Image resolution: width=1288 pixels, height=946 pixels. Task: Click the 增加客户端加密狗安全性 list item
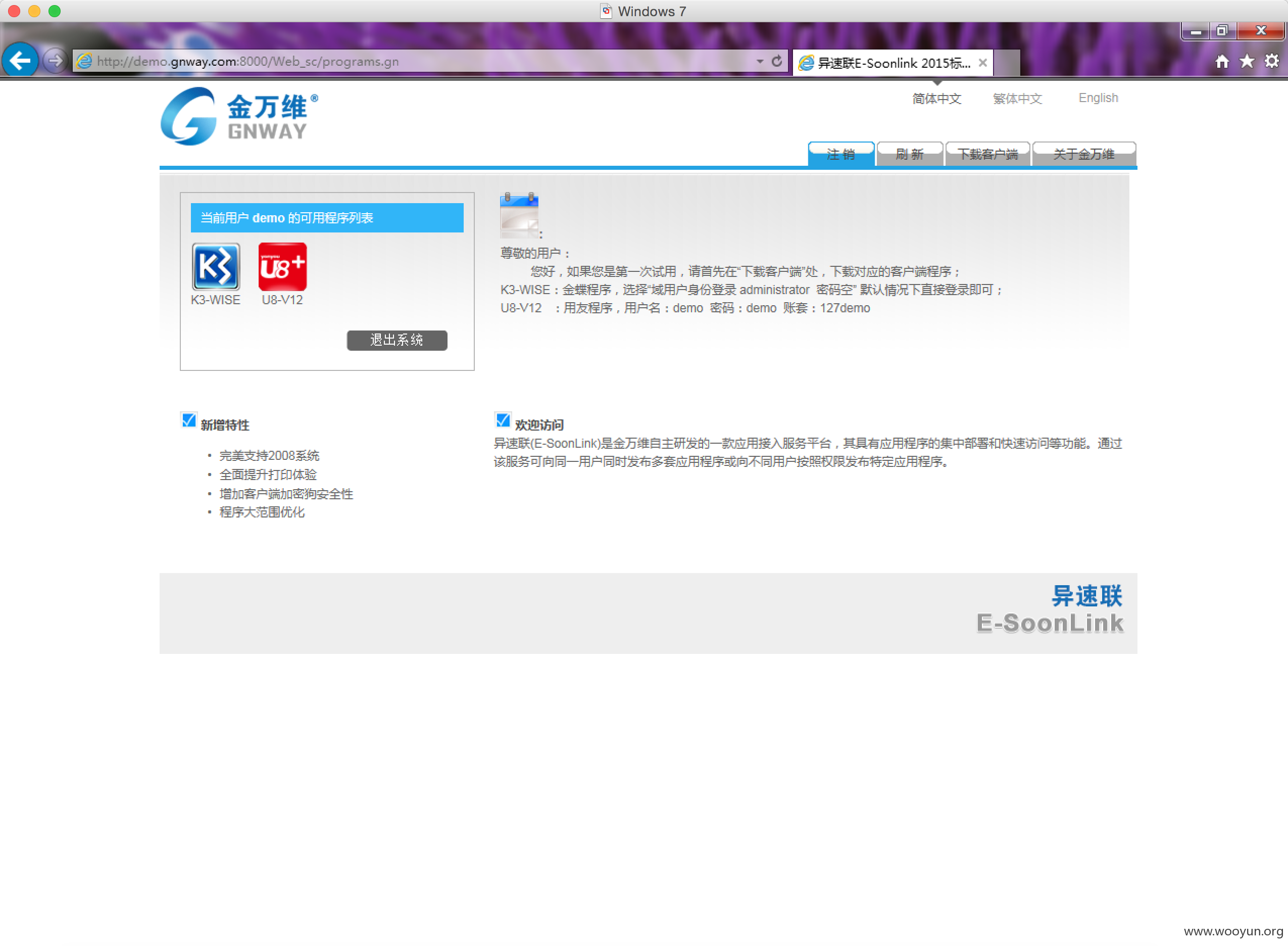pos(287,494)
